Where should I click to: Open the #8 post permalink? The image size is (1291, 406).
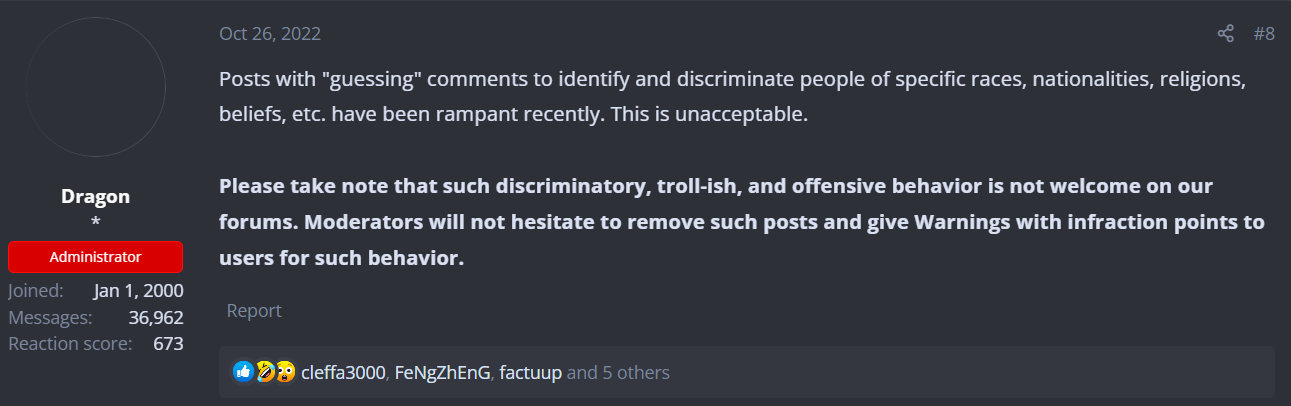click(x=1264, y=34)
